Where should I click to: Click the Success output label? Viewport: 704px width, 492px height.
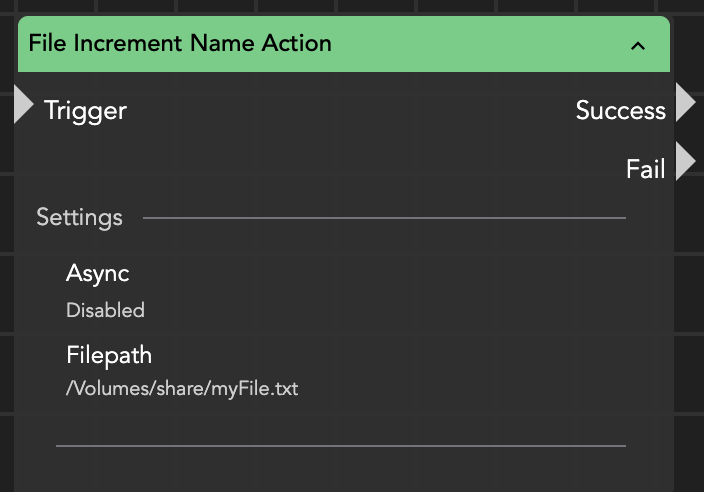pyautogui.click(x=620, y=110)
